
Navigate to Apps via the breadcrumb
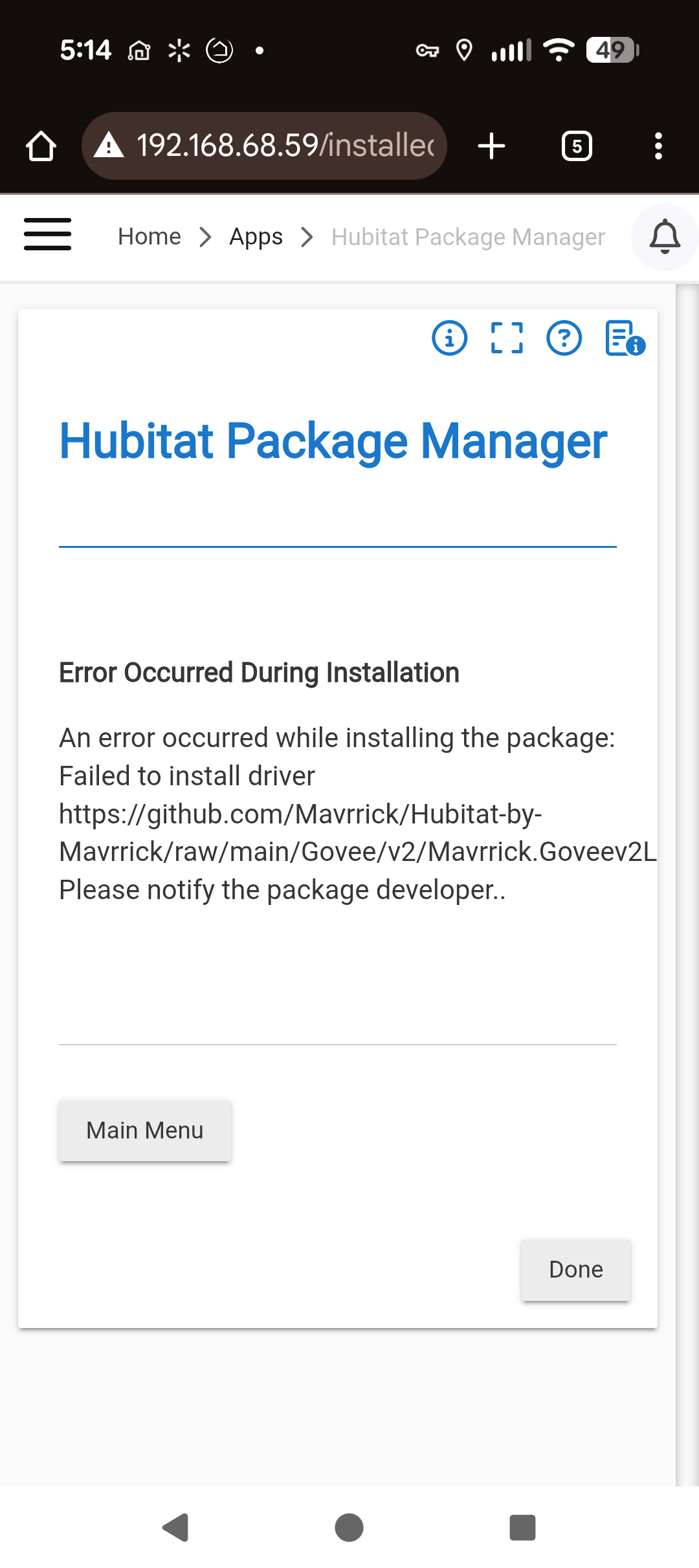click(x=256, y=237)
